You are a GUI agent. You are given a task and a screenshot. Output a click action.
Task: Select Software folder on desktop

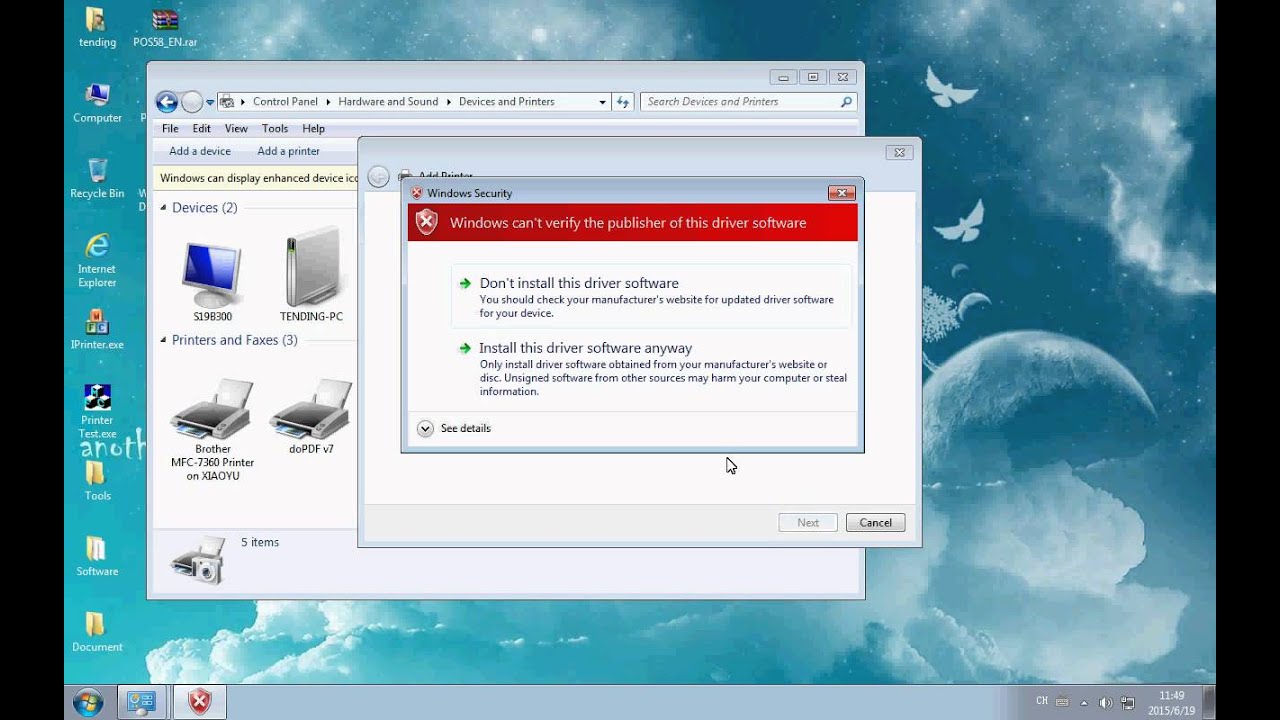point(97,556)
